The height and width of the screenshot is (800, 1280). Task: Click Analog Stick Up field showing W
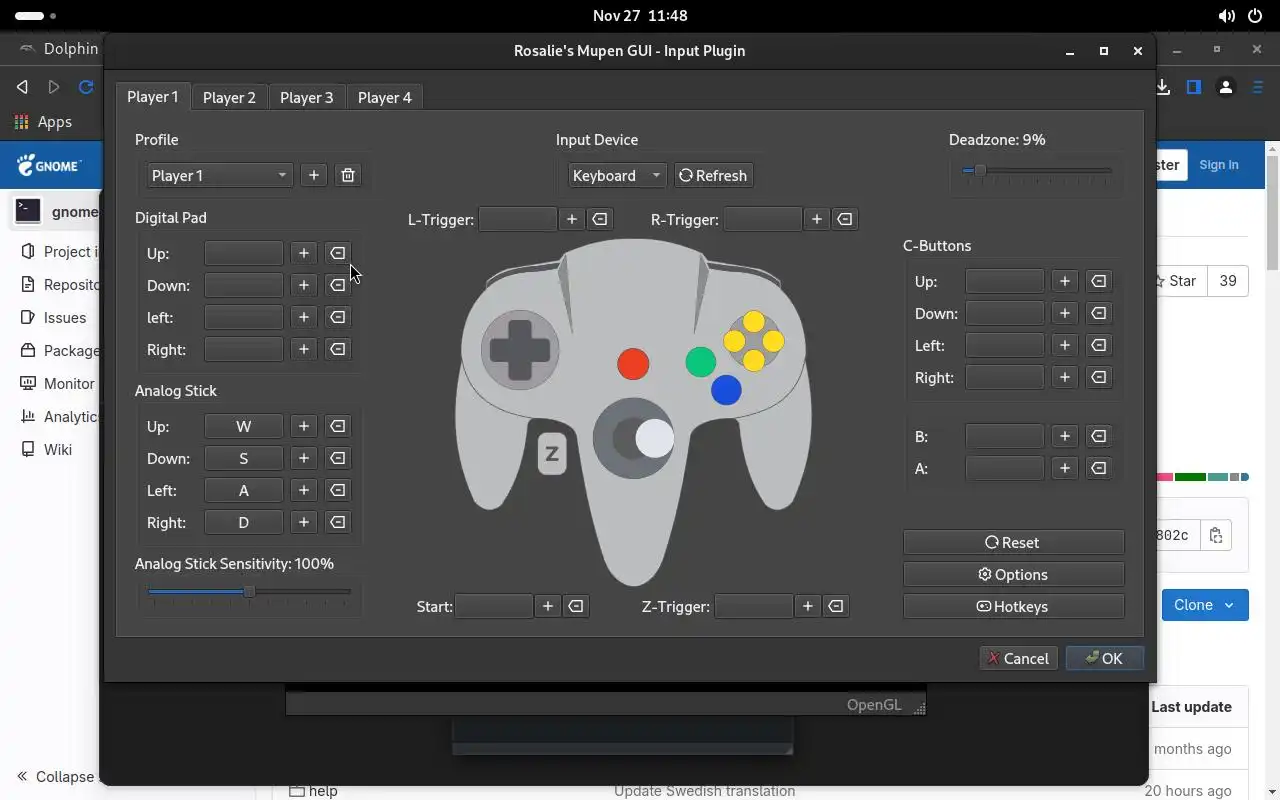(x=243, y=426)
